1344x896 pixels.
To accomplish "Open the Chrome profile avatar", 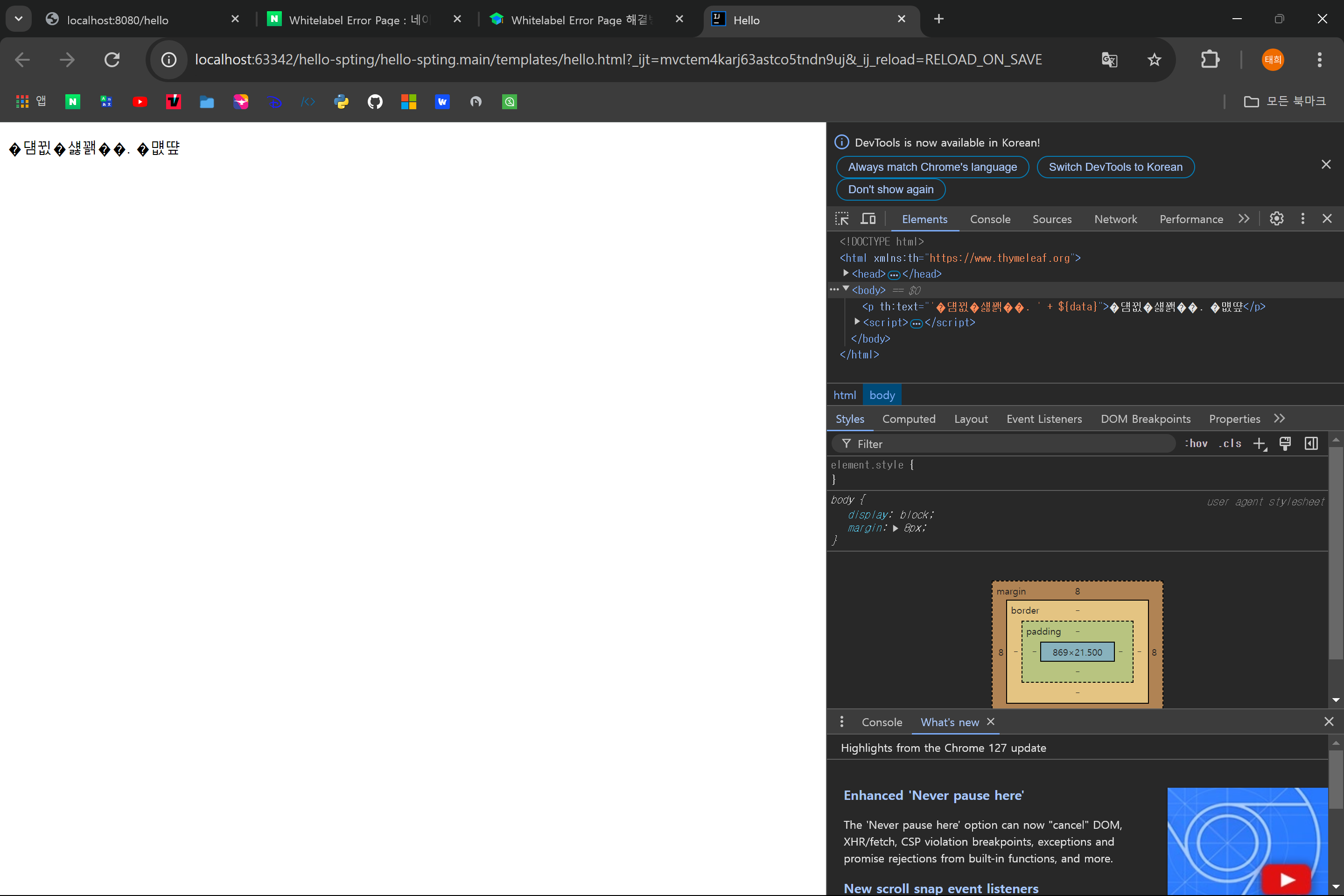I will [1273, 59].
